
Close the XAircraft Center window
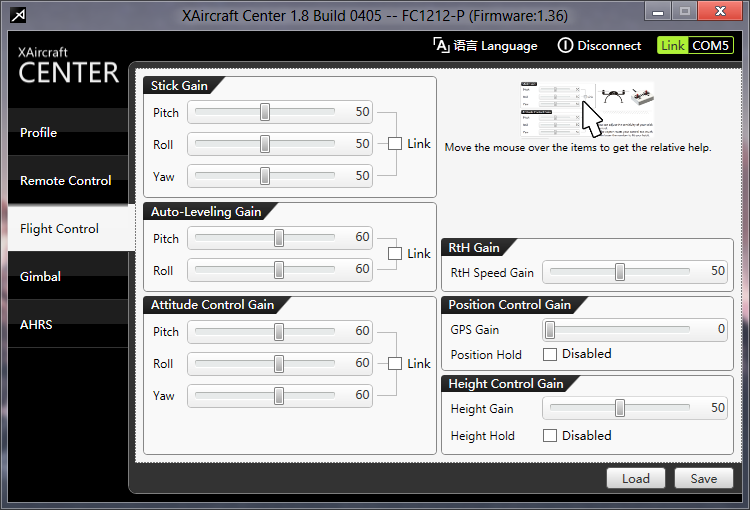click(x=720, y=11)
